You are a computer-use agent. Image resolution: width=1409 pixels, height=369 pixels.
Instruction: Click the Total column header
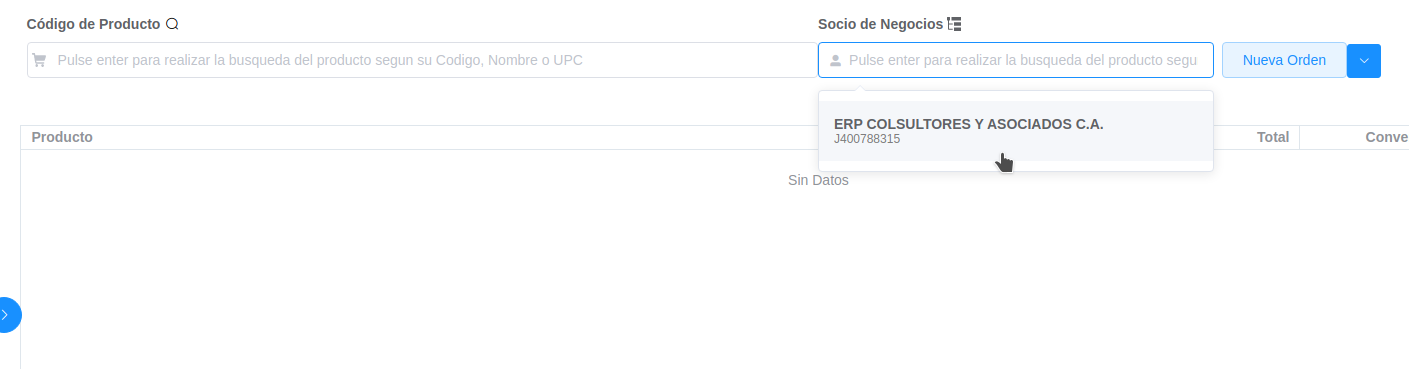click(x=1273, y=137)
